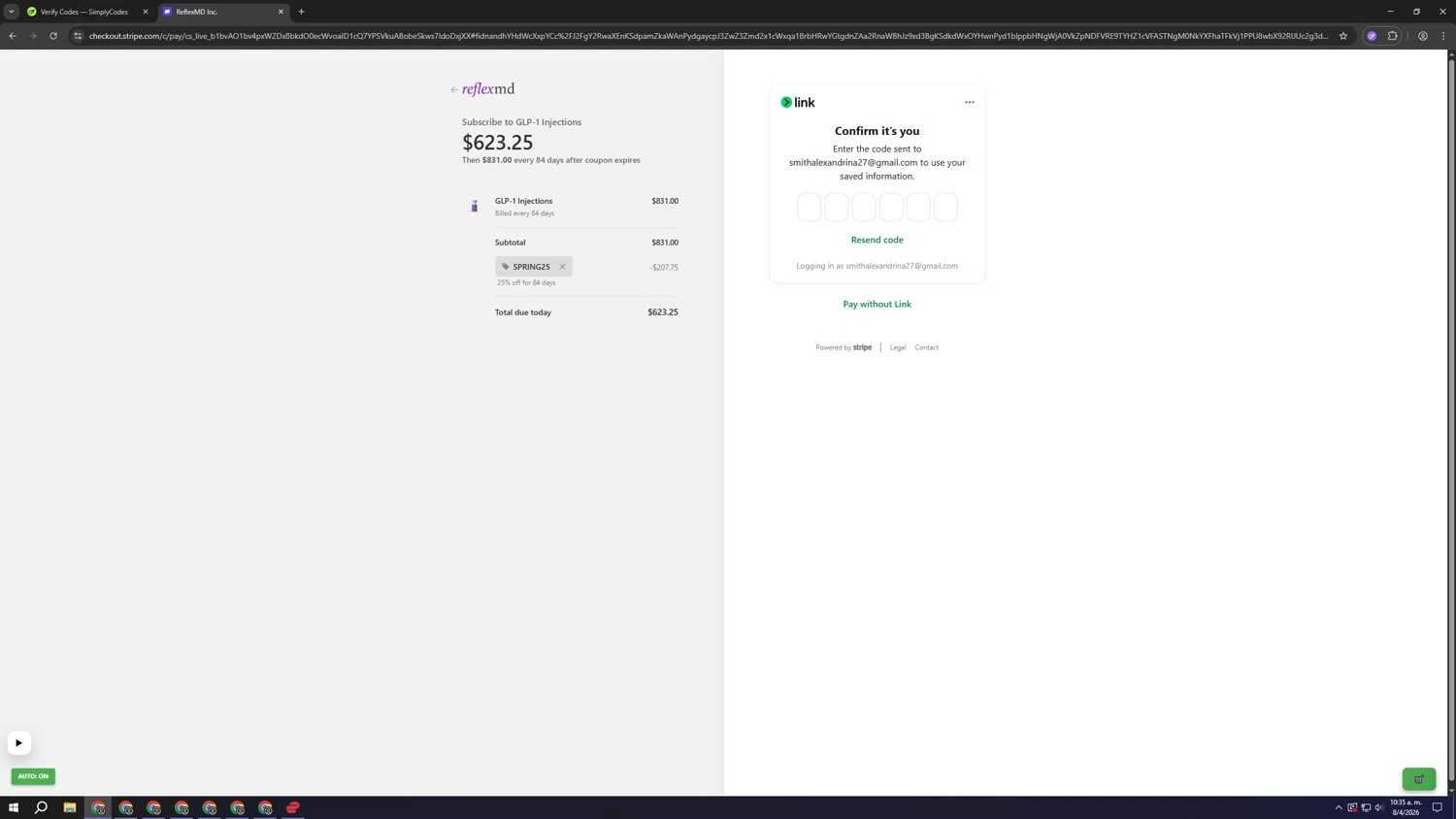Toggle the AUTO: ON button

(33, 776)
